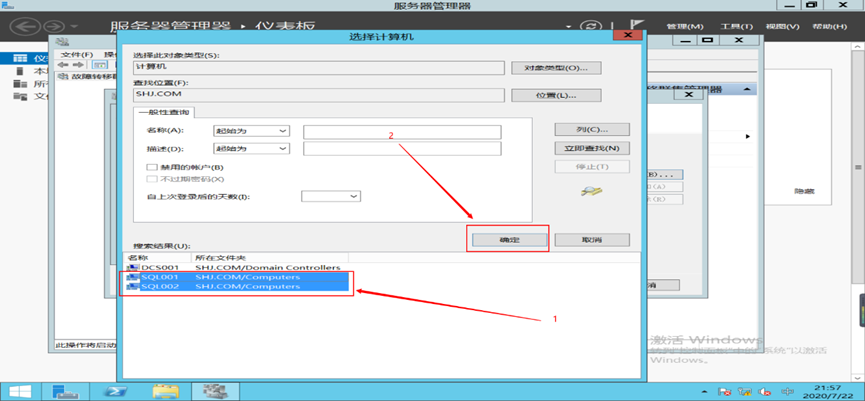The image size is (865, 401).
Task: Open 文件(F) menu in failover cluster window
Action: pos(77,55)
